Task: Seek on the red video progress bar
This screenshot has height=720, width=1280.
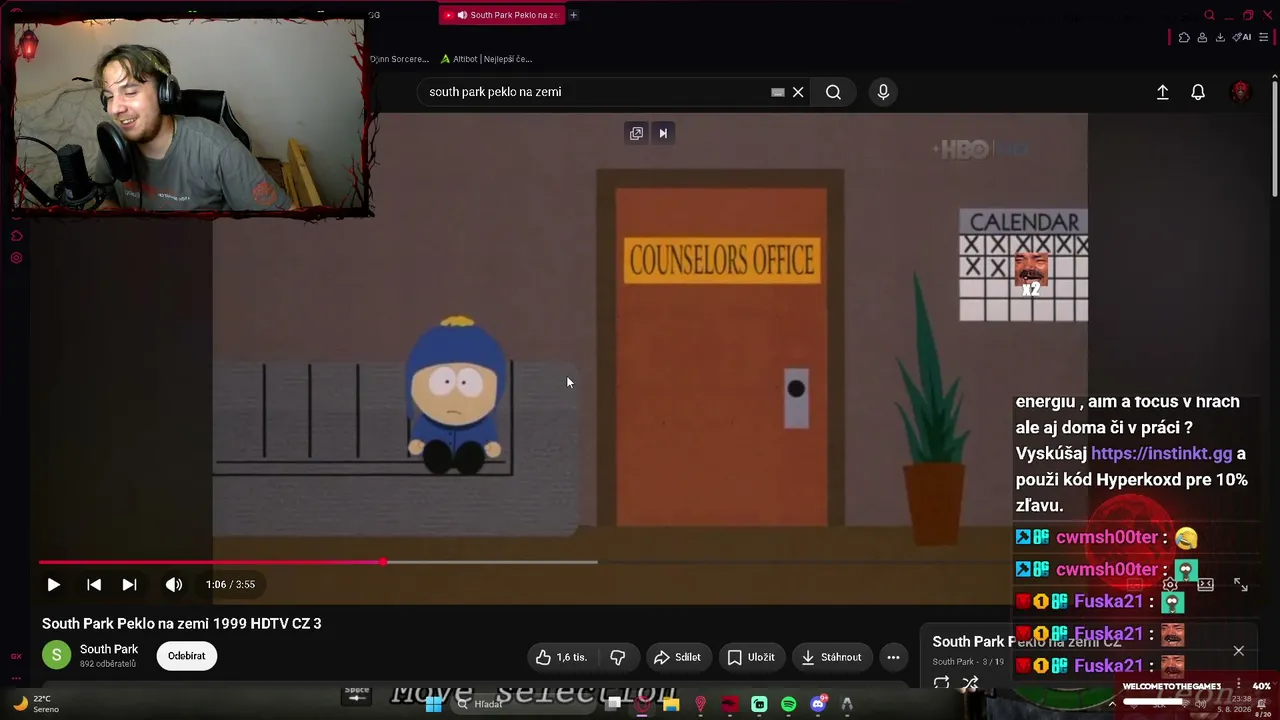Action: [318, 562]
